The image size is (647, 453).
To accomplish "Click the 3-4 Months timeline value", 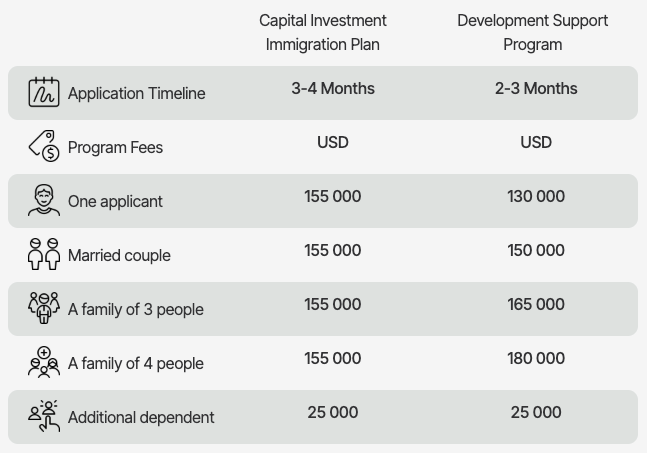I will tap(333, 88).
